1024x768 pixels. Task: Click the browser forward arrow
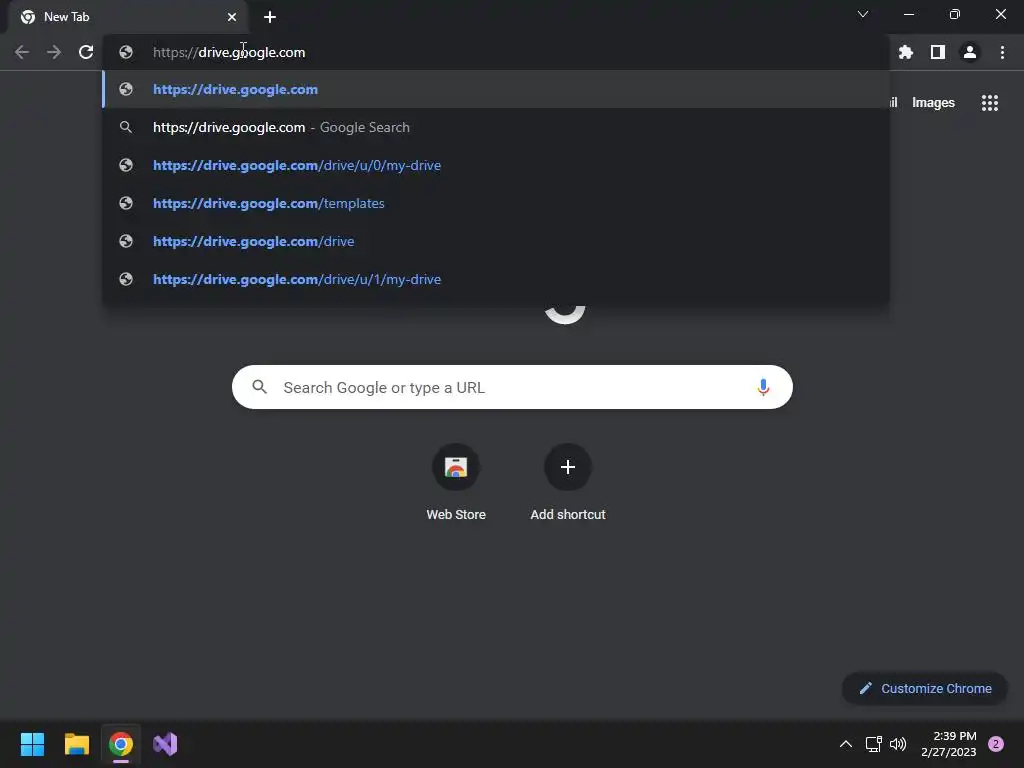click(x=54, y=52)
